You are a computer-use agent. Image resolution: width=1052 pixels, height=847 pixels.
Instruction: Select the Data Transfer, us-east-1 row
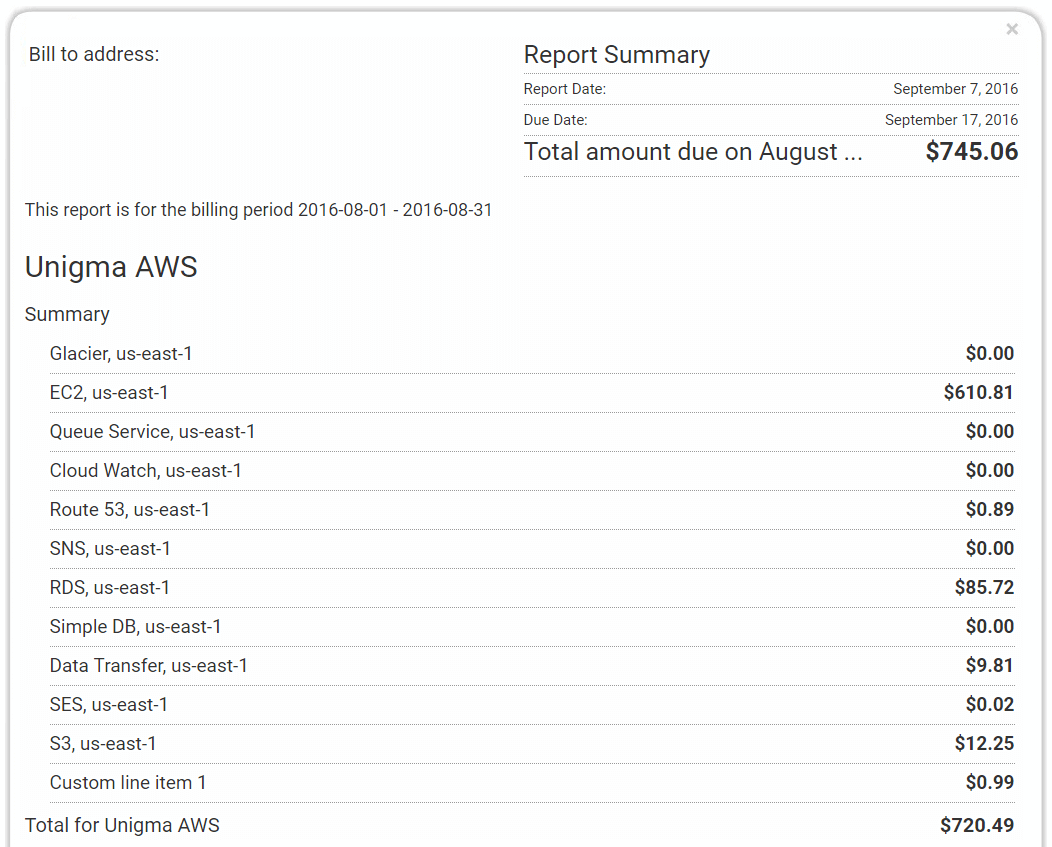(532, 665)
